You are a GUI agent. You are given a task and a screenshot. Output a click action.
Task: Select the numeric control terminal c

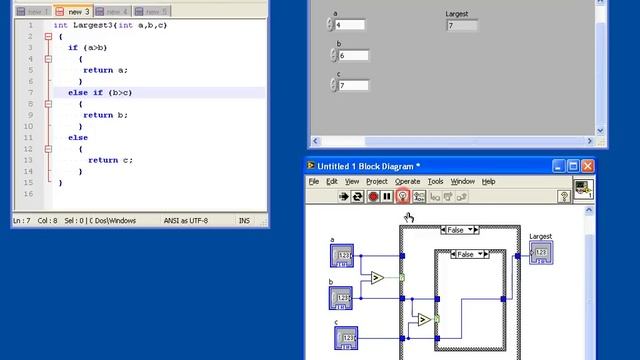click(346, 338)
